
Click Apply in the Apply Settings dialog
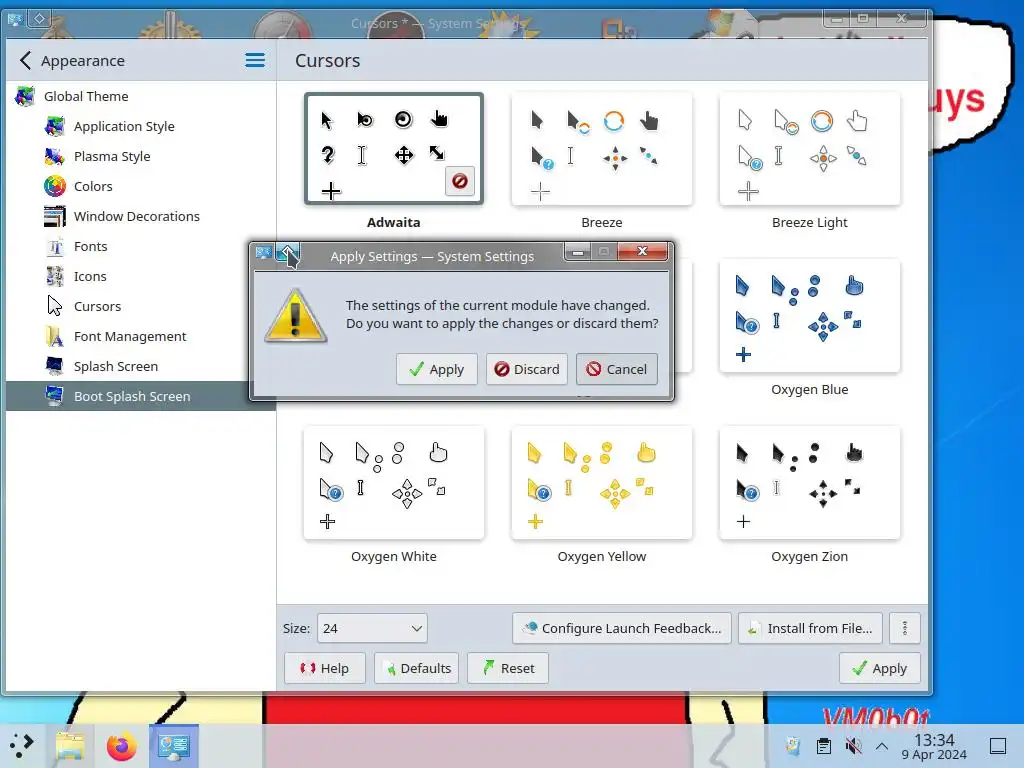pyautogui.click(x=436, y=369)
